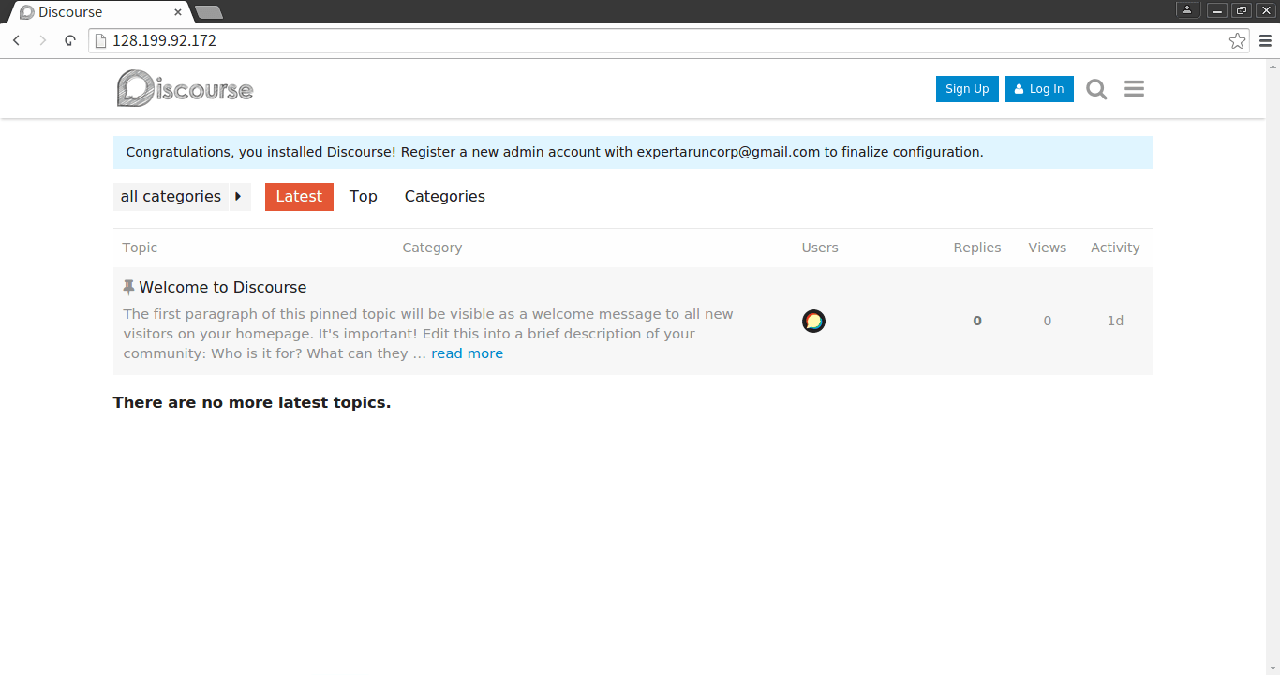Open a new browser tab

(x=209, y=12)
